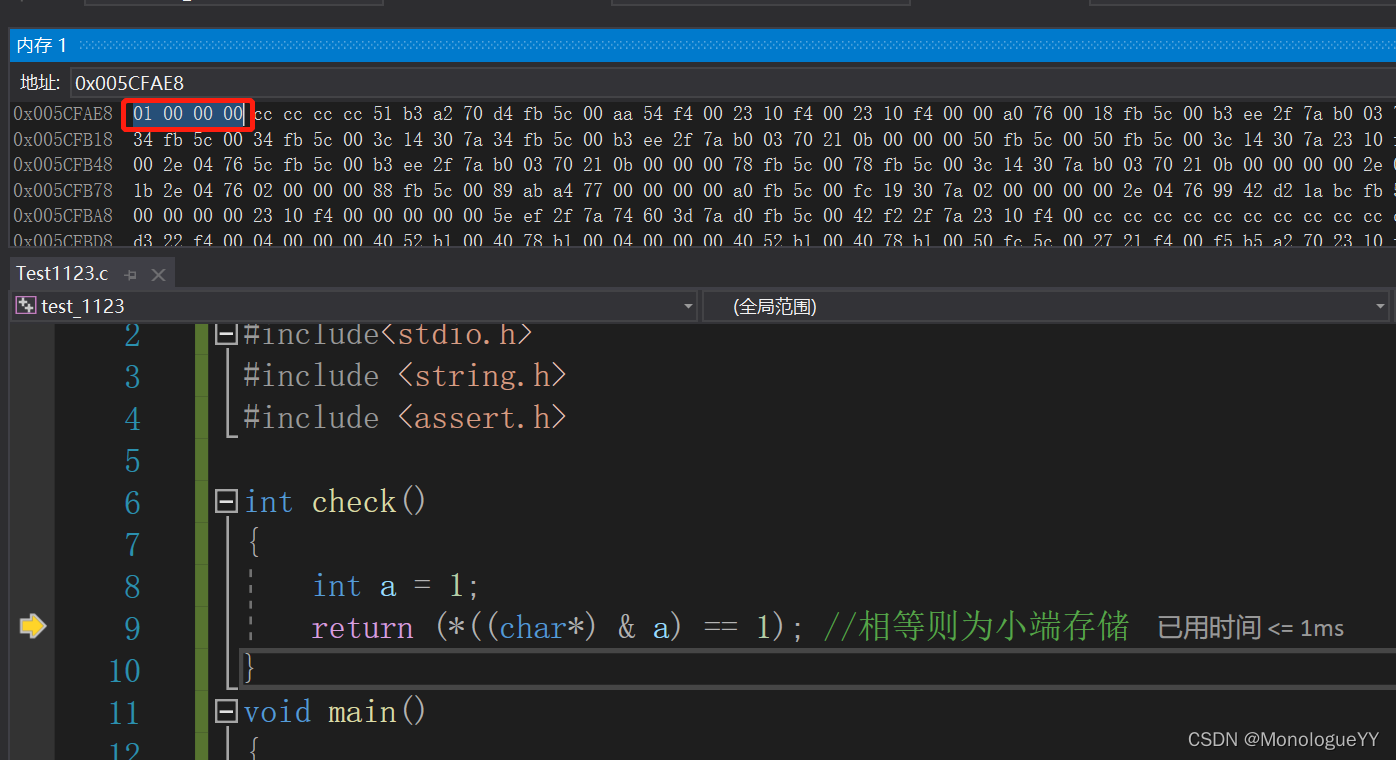Click memory row address 0x005CFB48

pyautogui.click(x=63, y=164)
